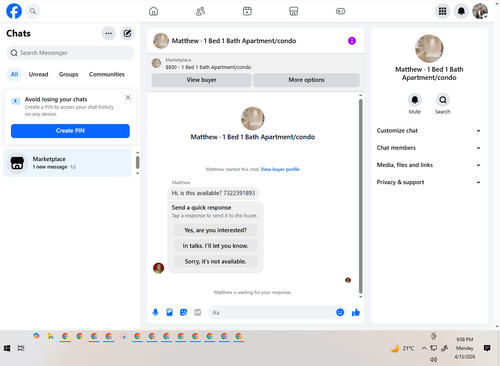500x366 pixels.
Task: Switch to the Unread tab
Action: coord(38,74)
